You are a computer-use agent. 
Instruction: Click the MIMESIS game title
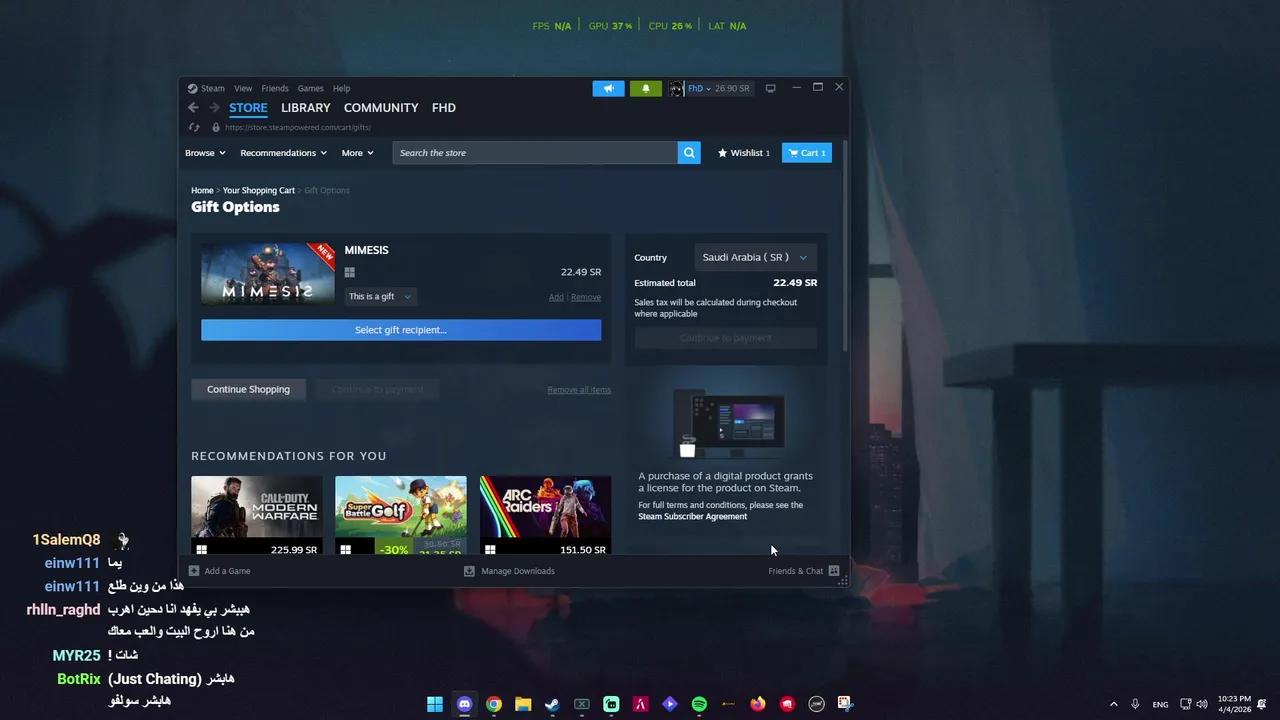coord(367,250)
